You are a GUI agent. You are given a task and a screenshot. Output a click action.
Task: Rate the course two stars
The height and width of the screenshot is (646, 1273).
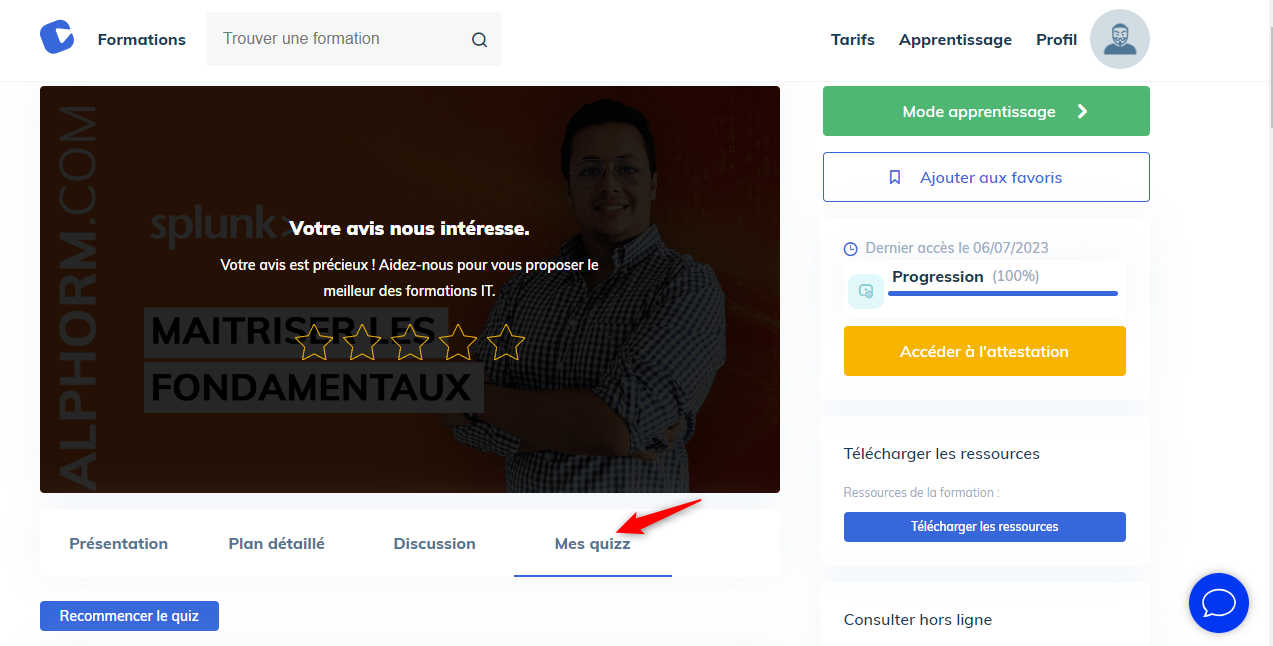pos(362,342)
